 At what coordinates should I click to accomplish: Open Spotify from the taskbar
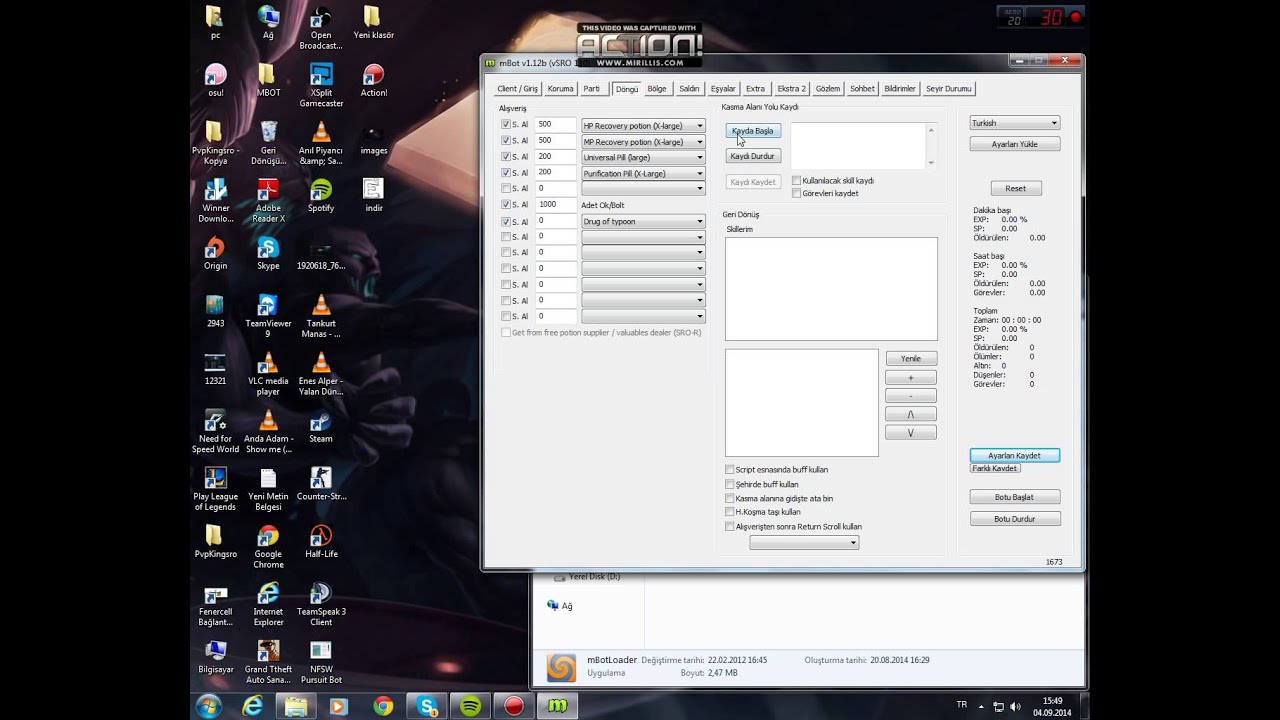(470, 706)
